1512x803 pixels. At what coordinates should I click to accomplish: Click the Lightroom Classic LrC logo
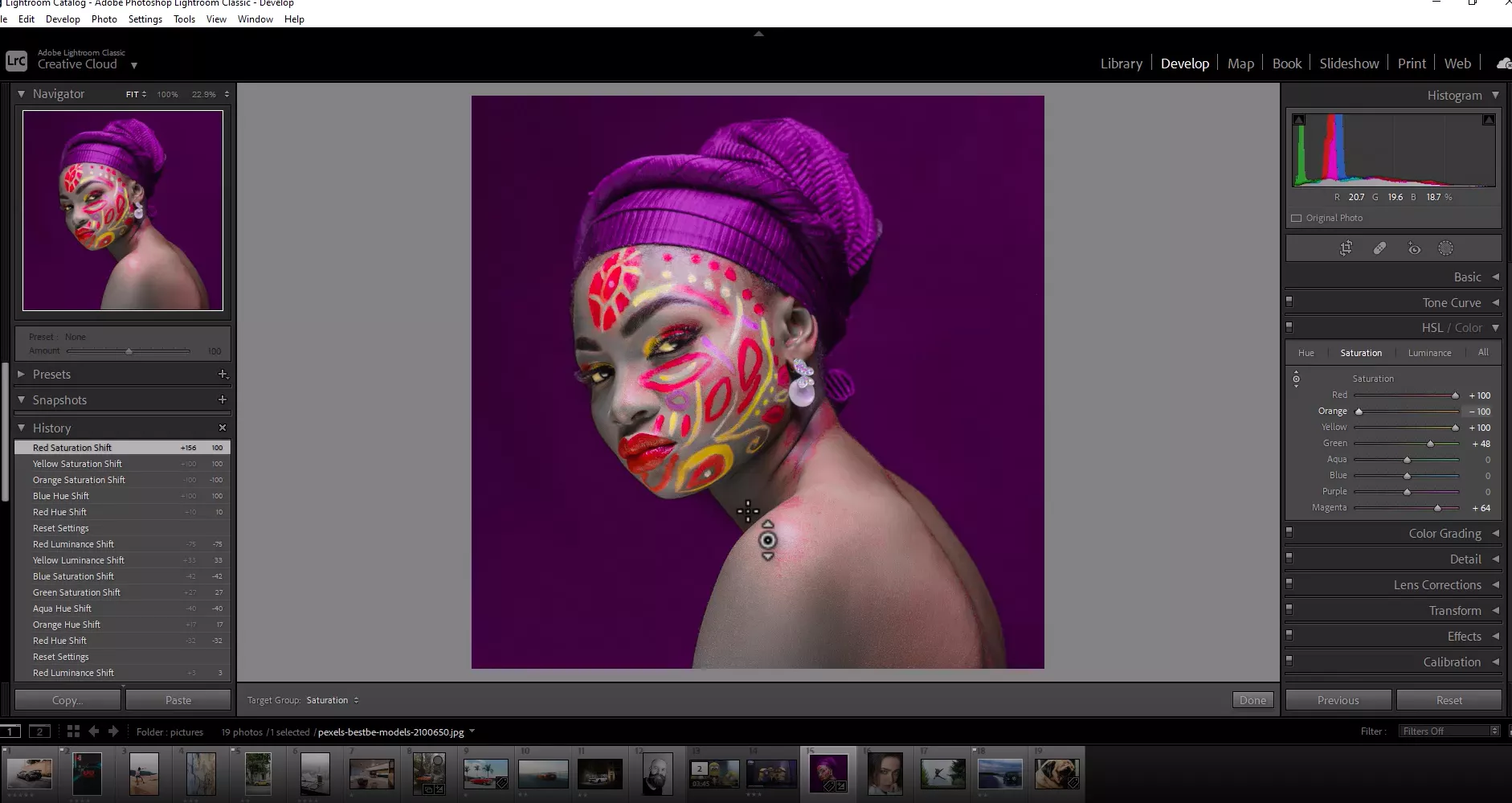point(16,60)
